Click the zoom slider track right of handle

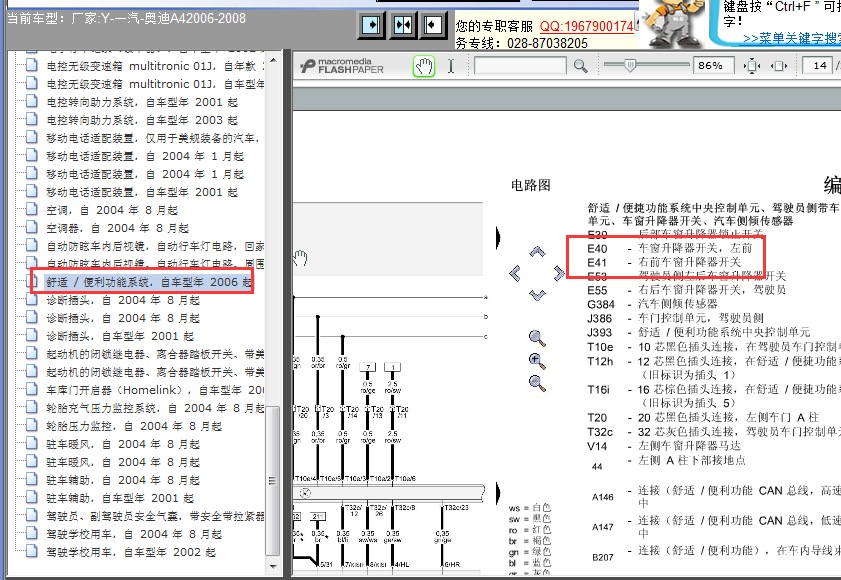click(x=662, y=64)
